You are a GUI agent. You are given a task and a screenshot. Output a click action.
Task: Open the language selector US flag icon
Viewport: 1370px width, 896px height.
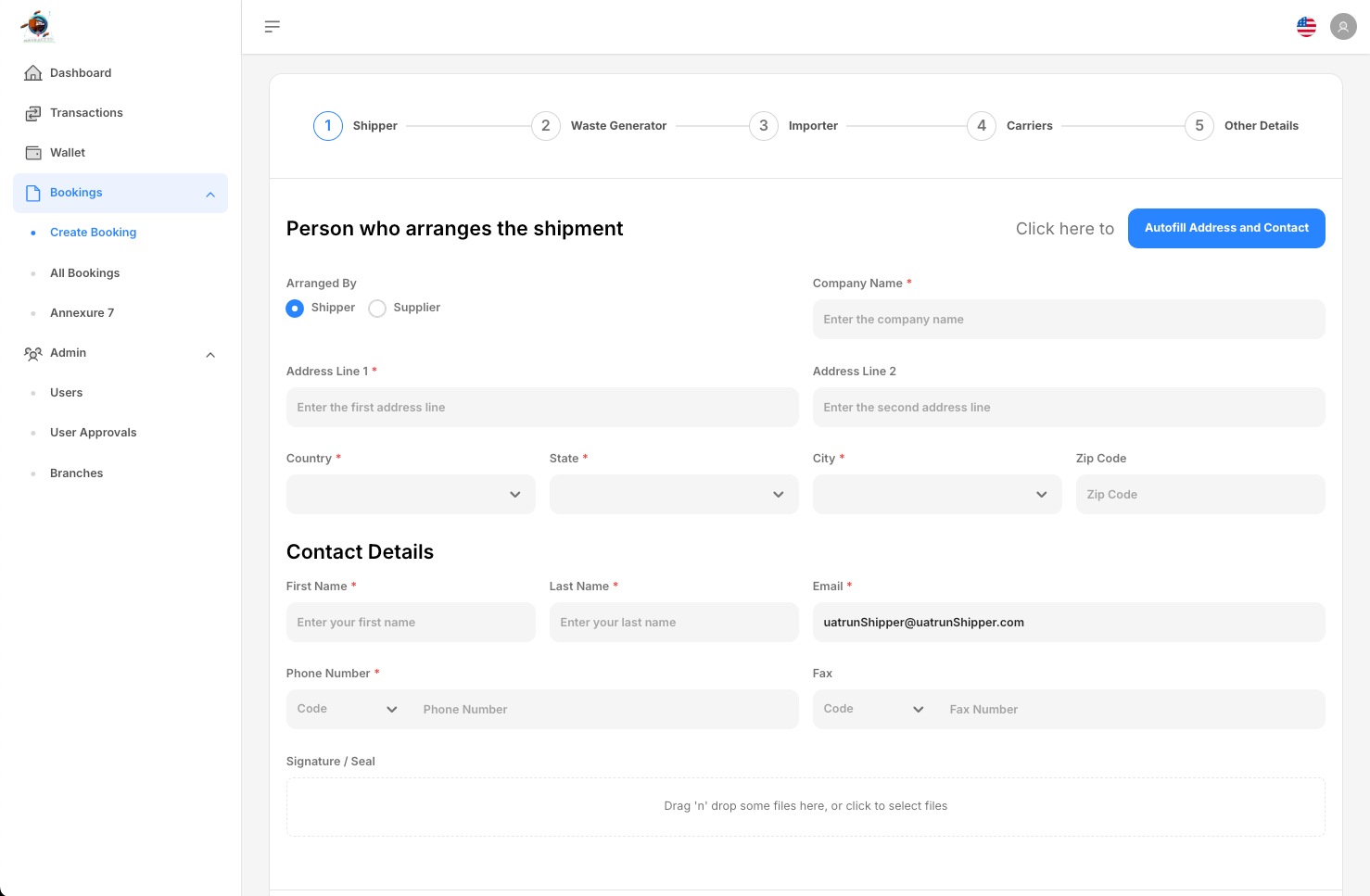pos(1306,27)
